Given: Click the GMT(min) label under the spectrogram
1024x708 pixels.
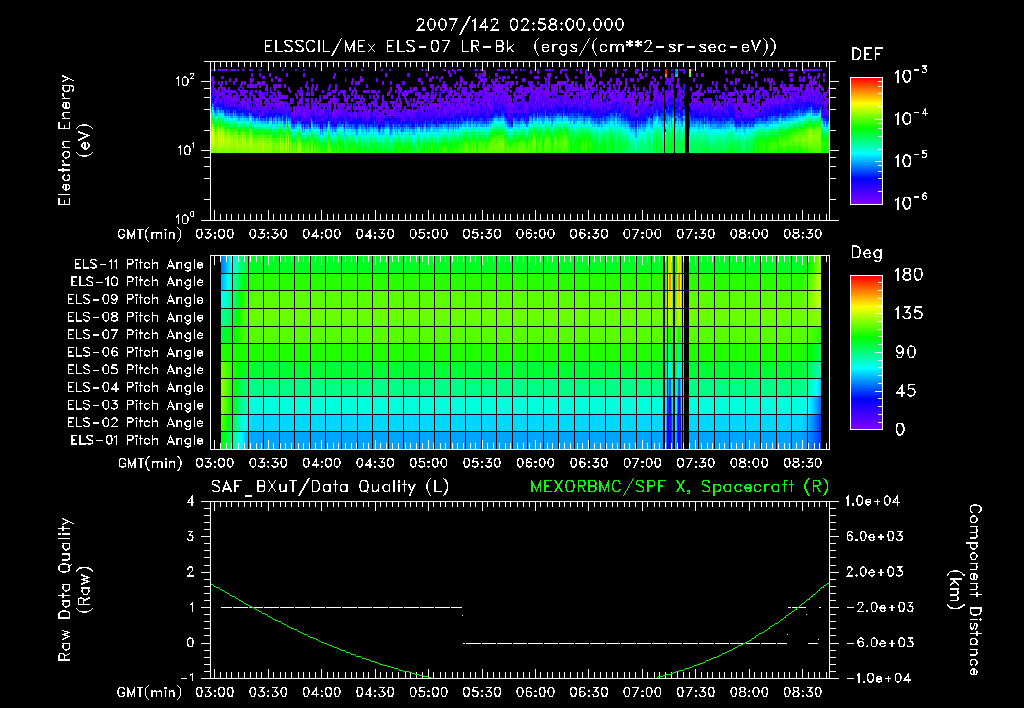Looking at the screenshot, I should pyautogui.click(x=150, y=234).
